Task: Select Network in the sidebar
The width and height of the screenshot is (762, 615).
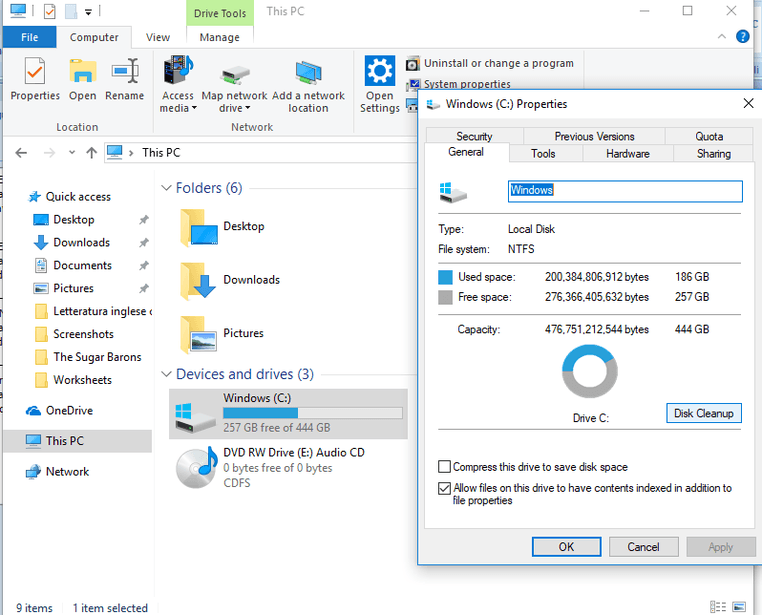Action: coord(67,472)
